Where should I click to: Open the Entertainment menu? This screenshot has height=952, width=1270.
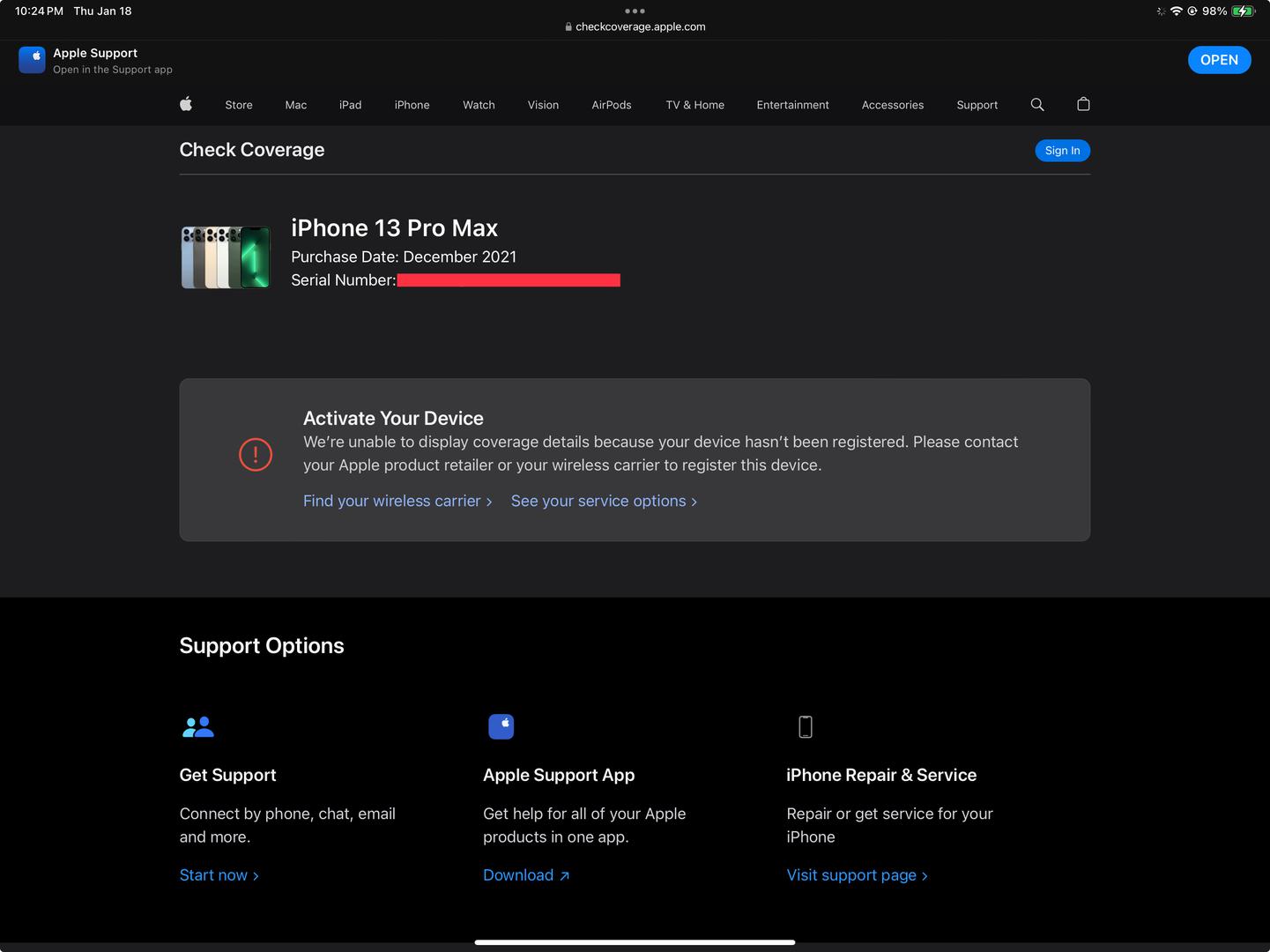tap(793, 105)
